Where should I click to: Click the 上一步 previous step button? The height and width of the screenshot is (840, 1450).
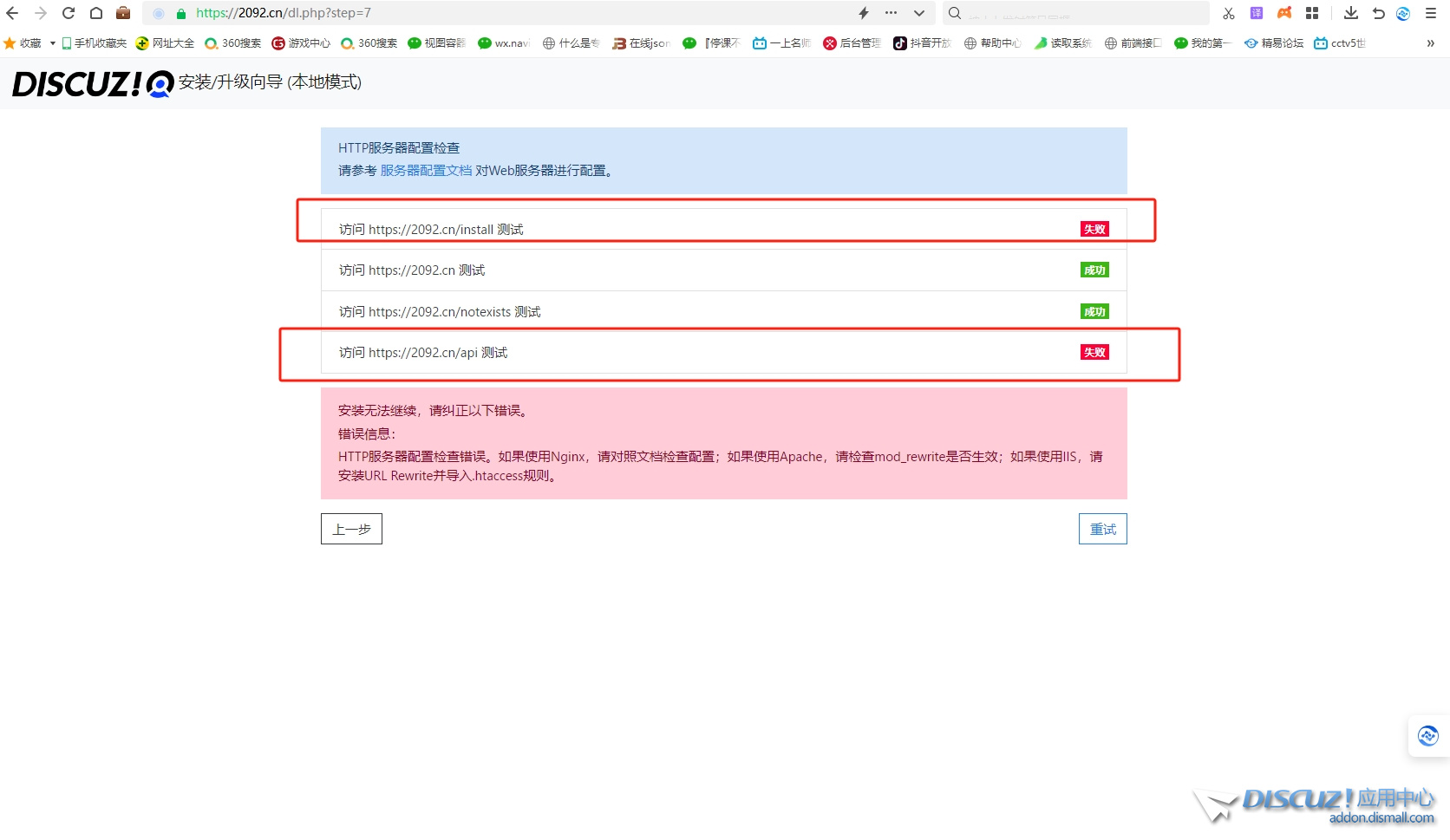pyautogui.click(x=351, y=529)
